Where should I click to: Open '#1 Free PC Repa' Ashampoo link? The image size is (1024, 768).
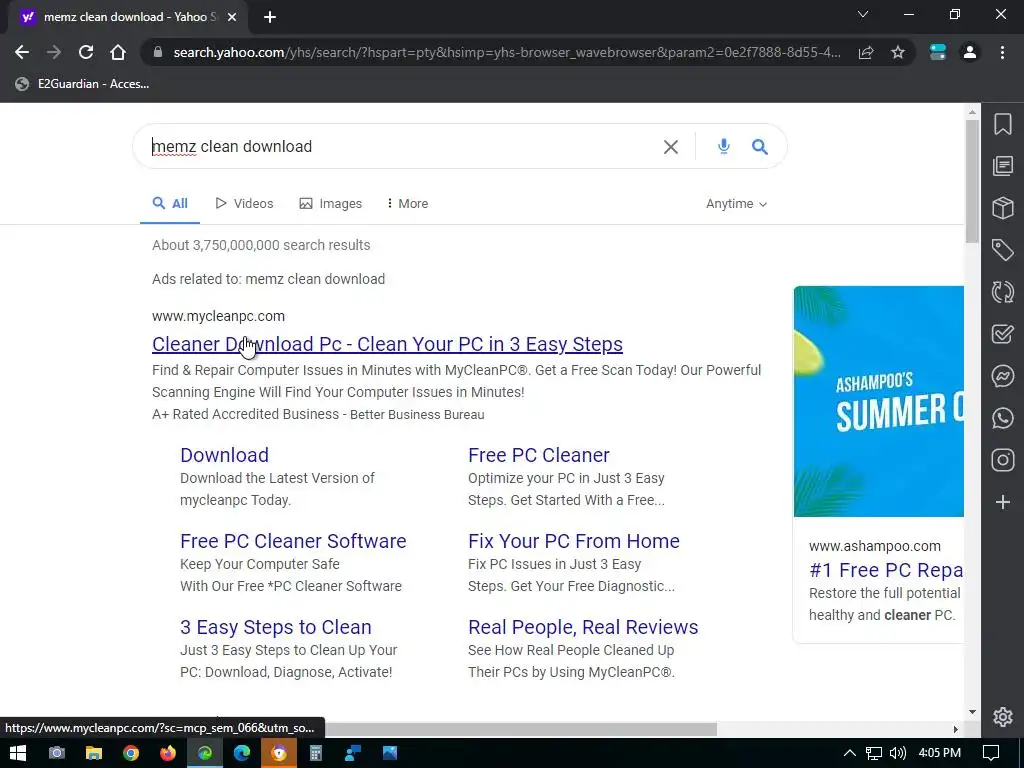tap(886, 570)
